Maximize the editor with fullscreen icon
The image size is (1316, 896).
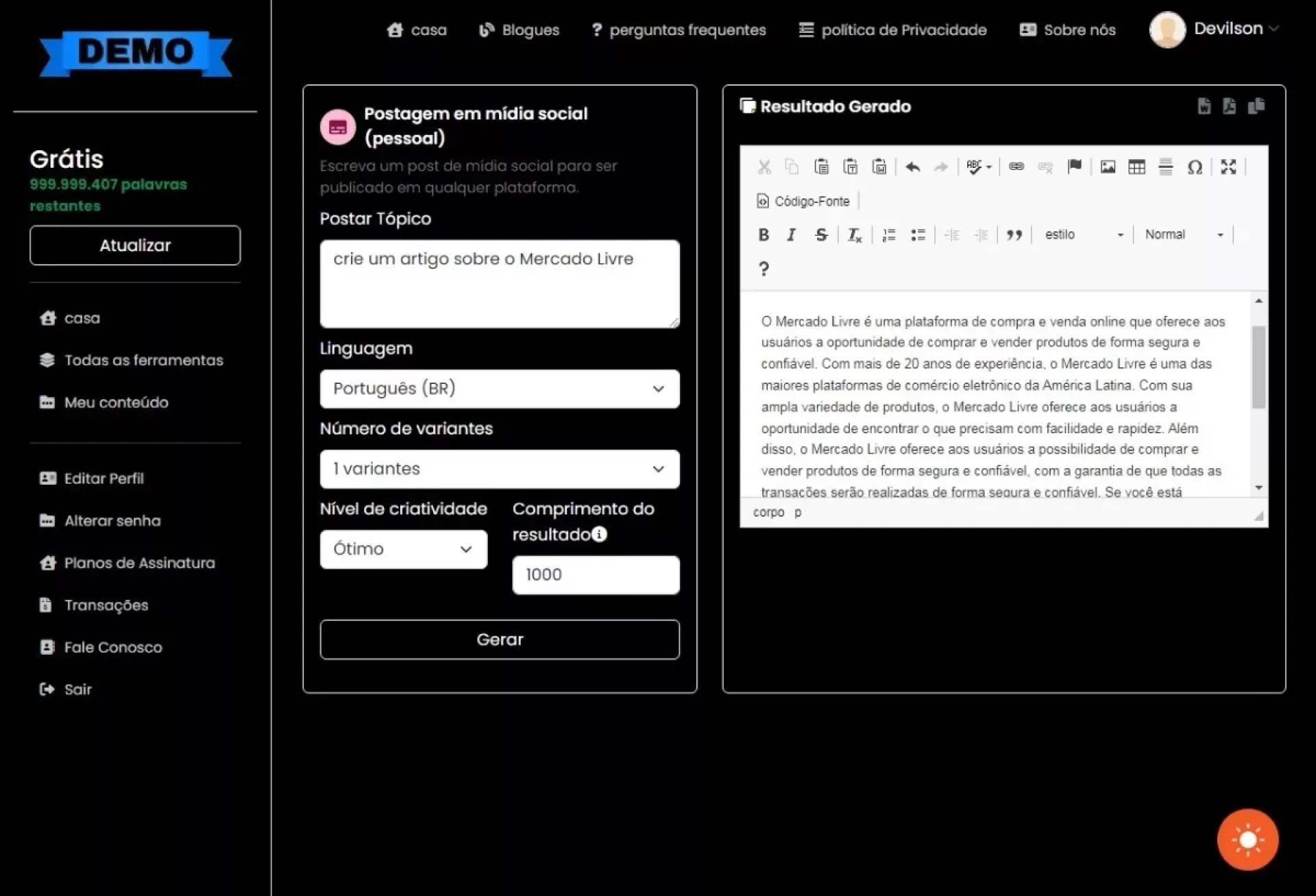tap(1228, 167)
